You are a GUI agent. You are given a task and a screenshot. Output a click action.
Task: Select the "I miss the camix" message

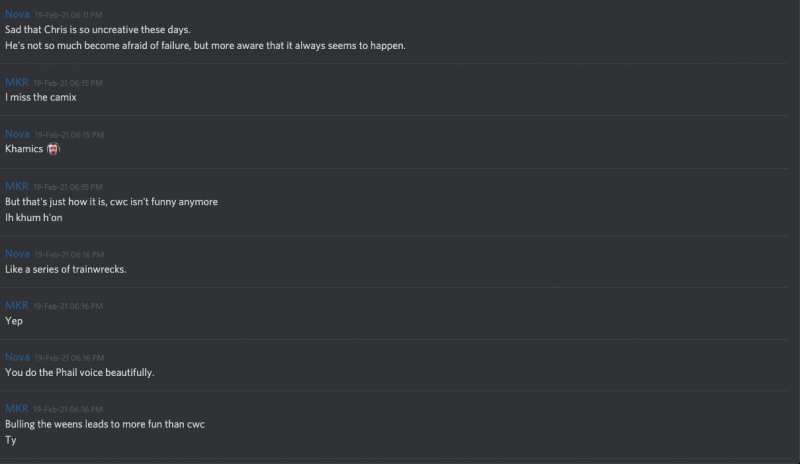[41, 97]
